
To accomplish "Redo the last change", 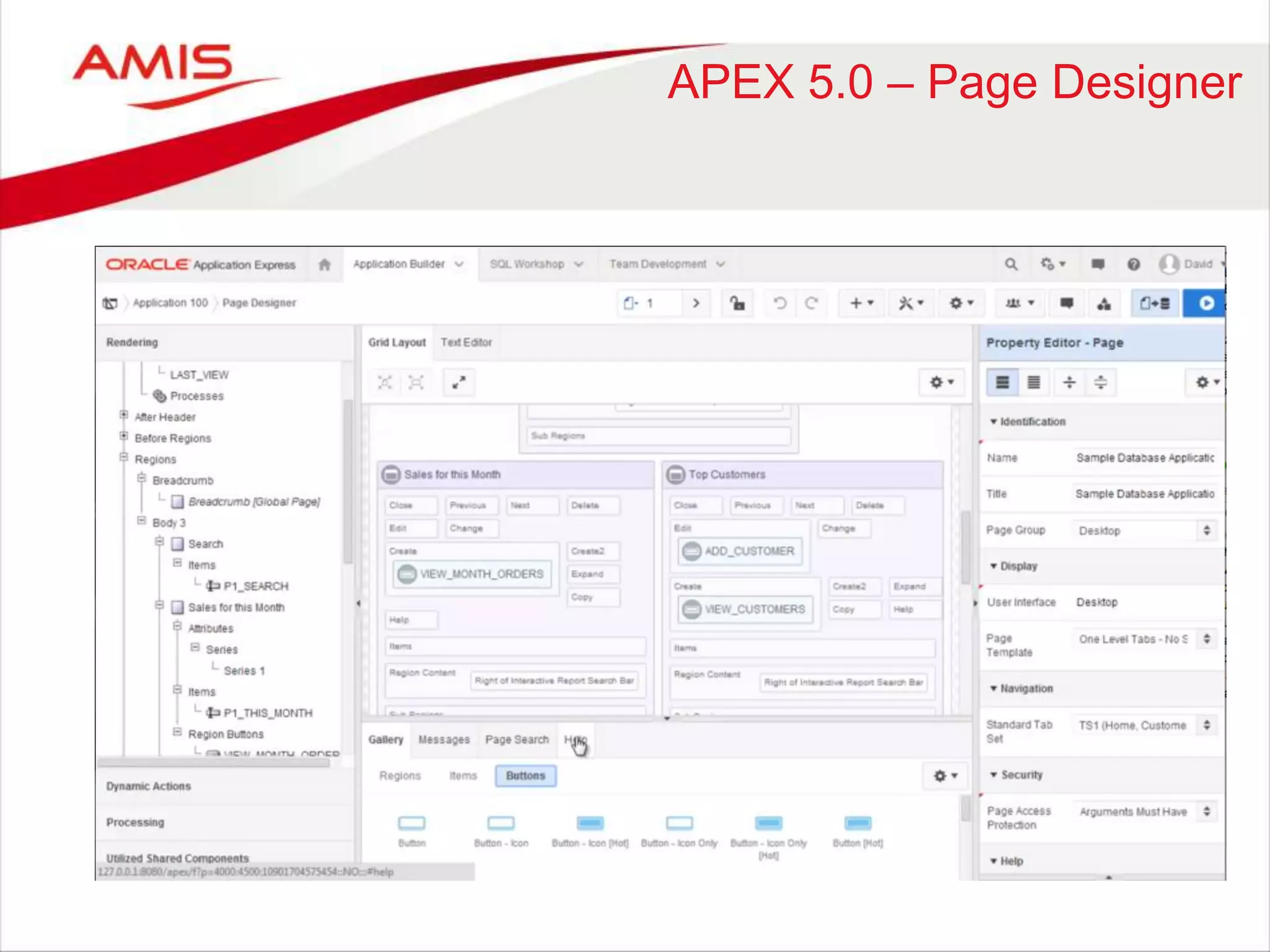I will [x=812, y=303].
